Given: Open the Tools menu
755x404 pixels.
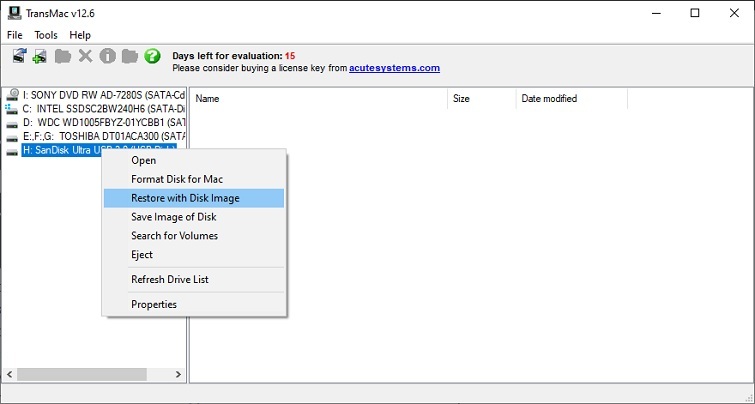Looking at the screenshot, I should coord(46,35).
